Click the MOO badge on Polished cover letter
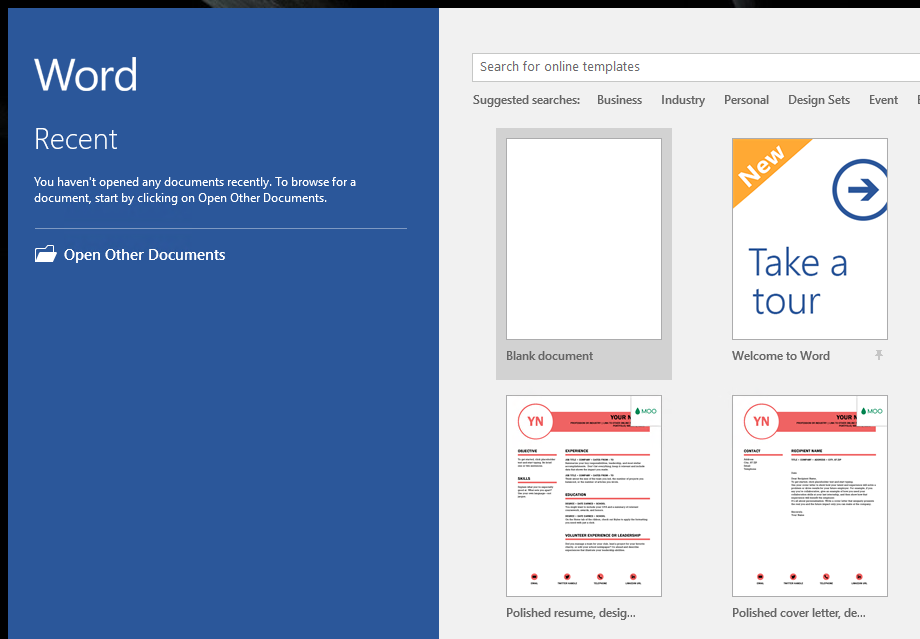Image resolution: width=920 pixels, height=639 pixels. point(872,411)
